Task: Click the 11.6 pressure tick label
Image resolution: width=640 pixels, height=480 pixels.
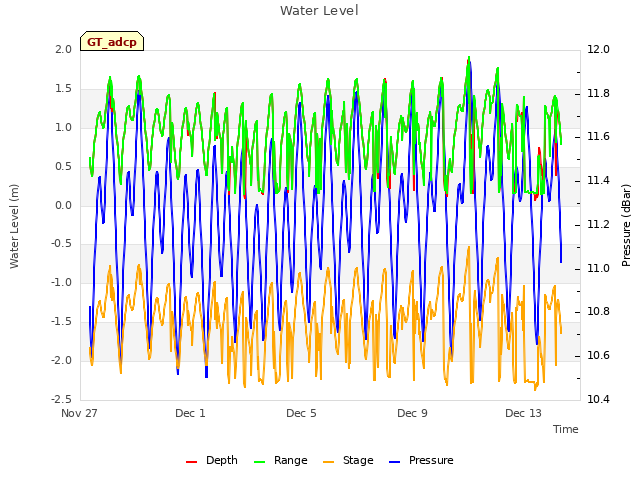Action: pyautogui.click(x=598, y=137)
